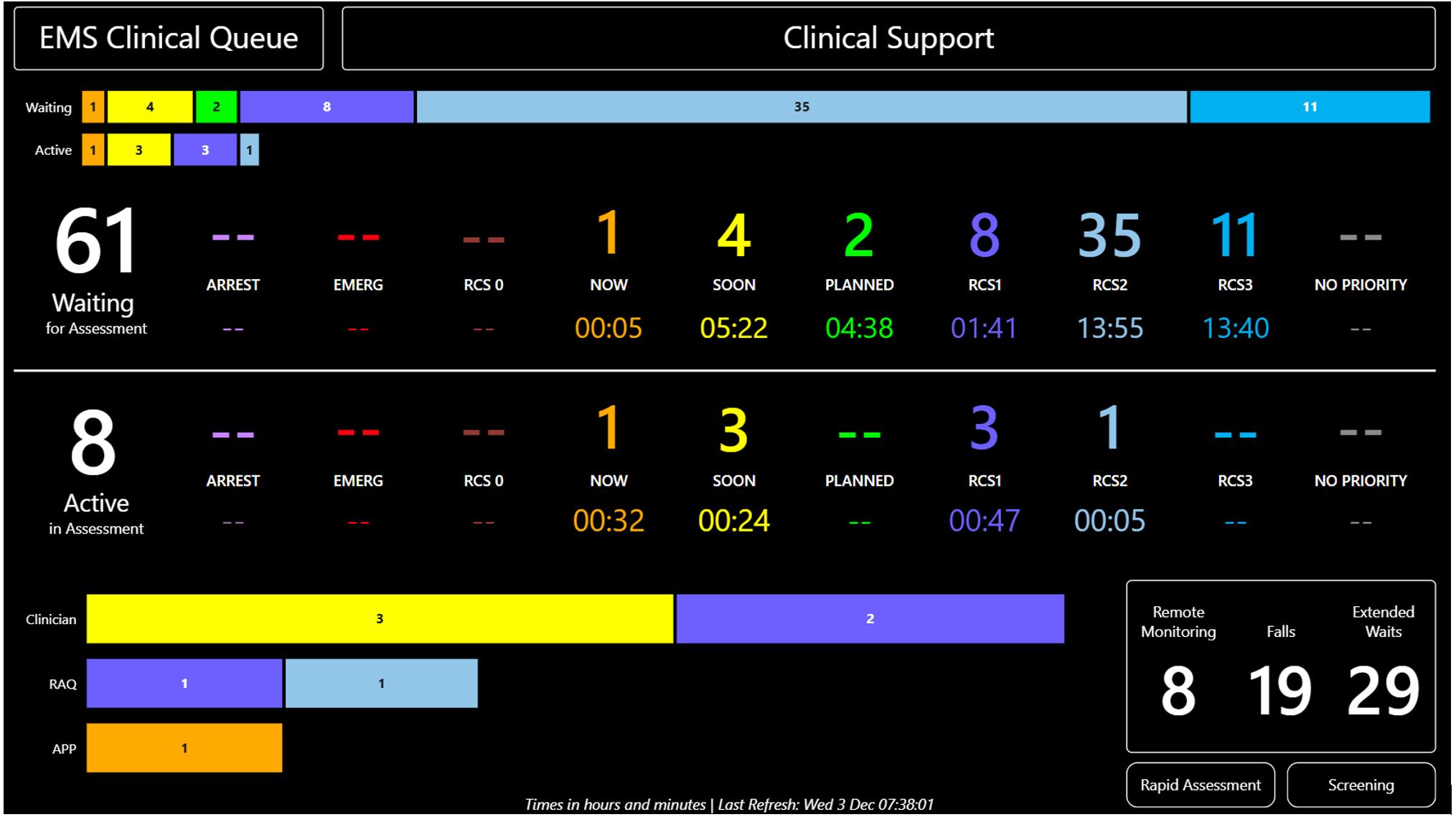
Task: Open the Rapid Assessment view
Action: (1199, 784)
